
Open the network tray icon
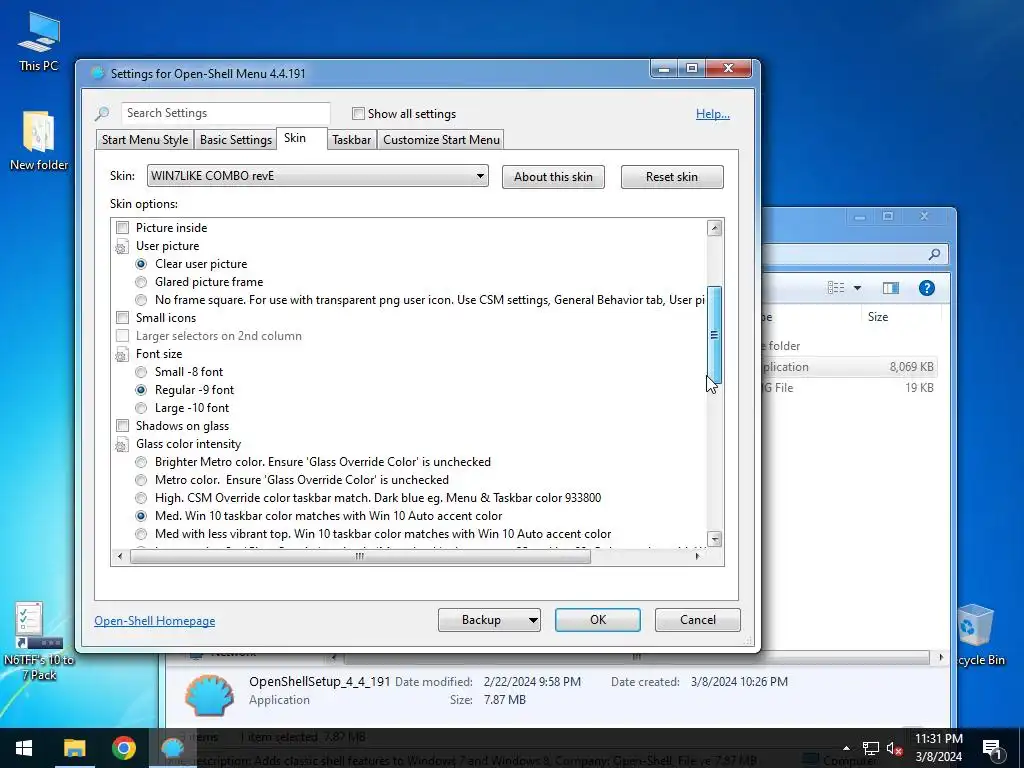click(x=871, y=748)
